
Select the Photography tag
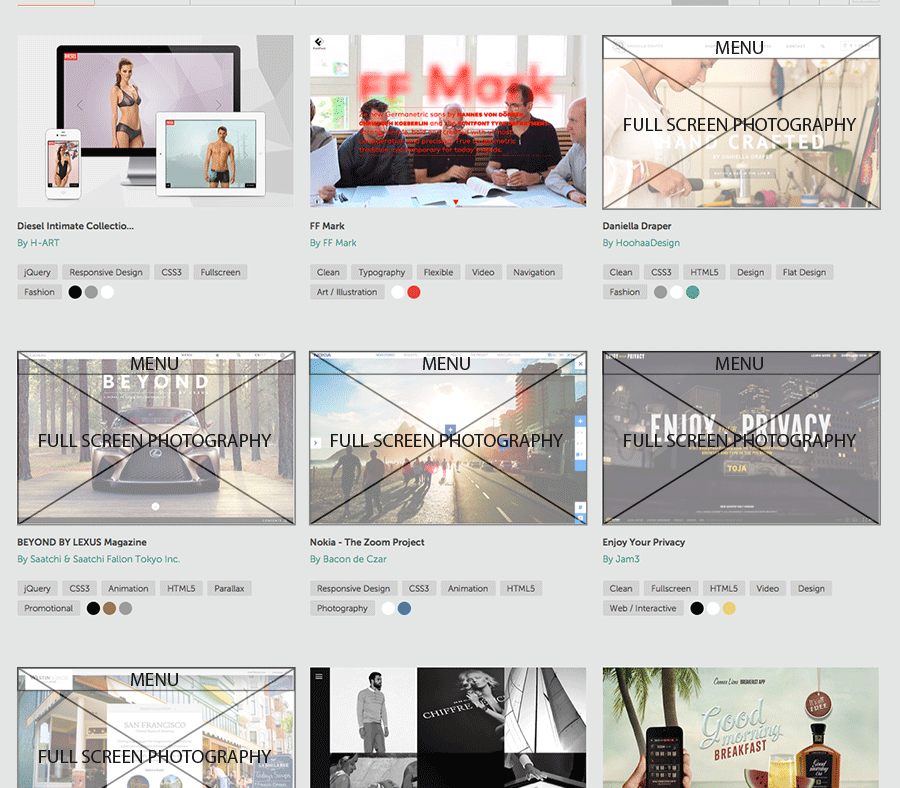(x=342, y=608)
